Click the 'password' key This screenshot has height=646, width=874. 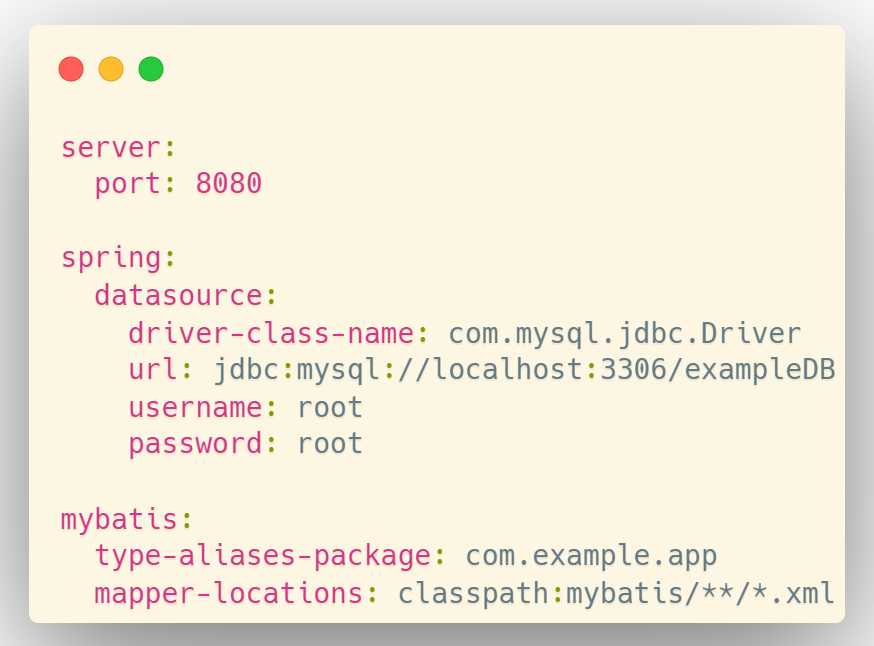195,445
